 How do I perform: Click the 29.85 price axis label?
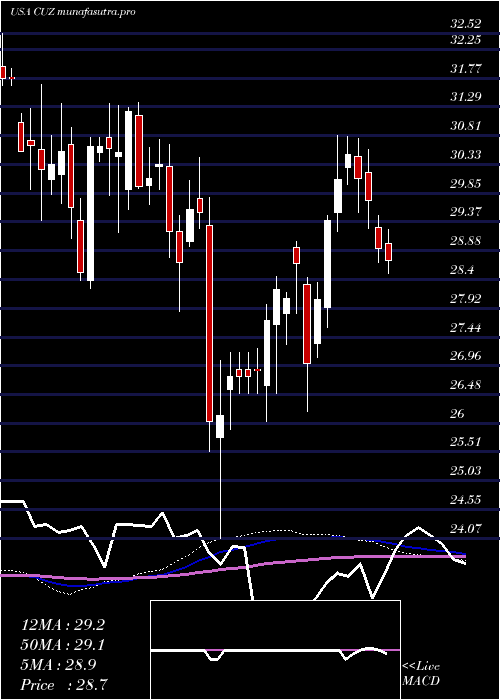click(466, 183)
